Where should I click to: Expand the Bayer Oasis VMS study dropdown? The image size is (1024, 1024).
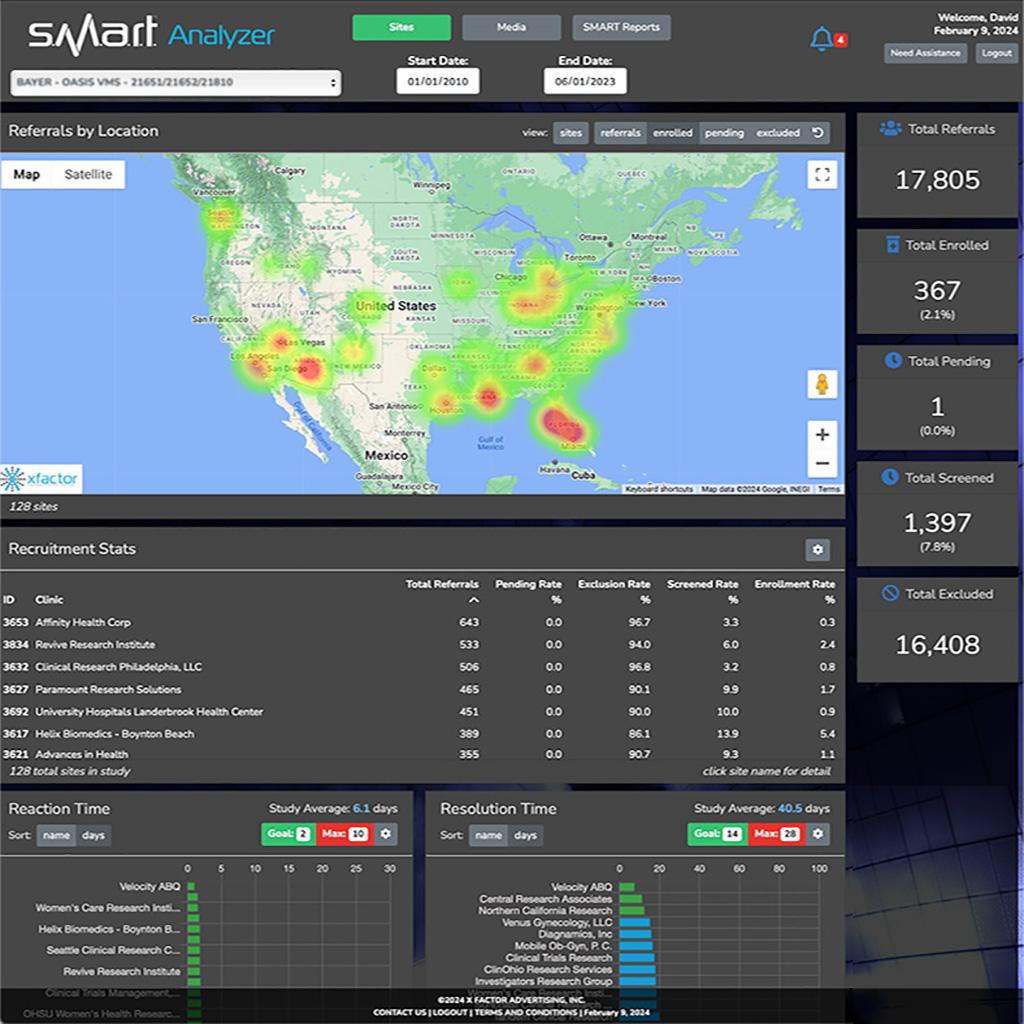(175, 82)
